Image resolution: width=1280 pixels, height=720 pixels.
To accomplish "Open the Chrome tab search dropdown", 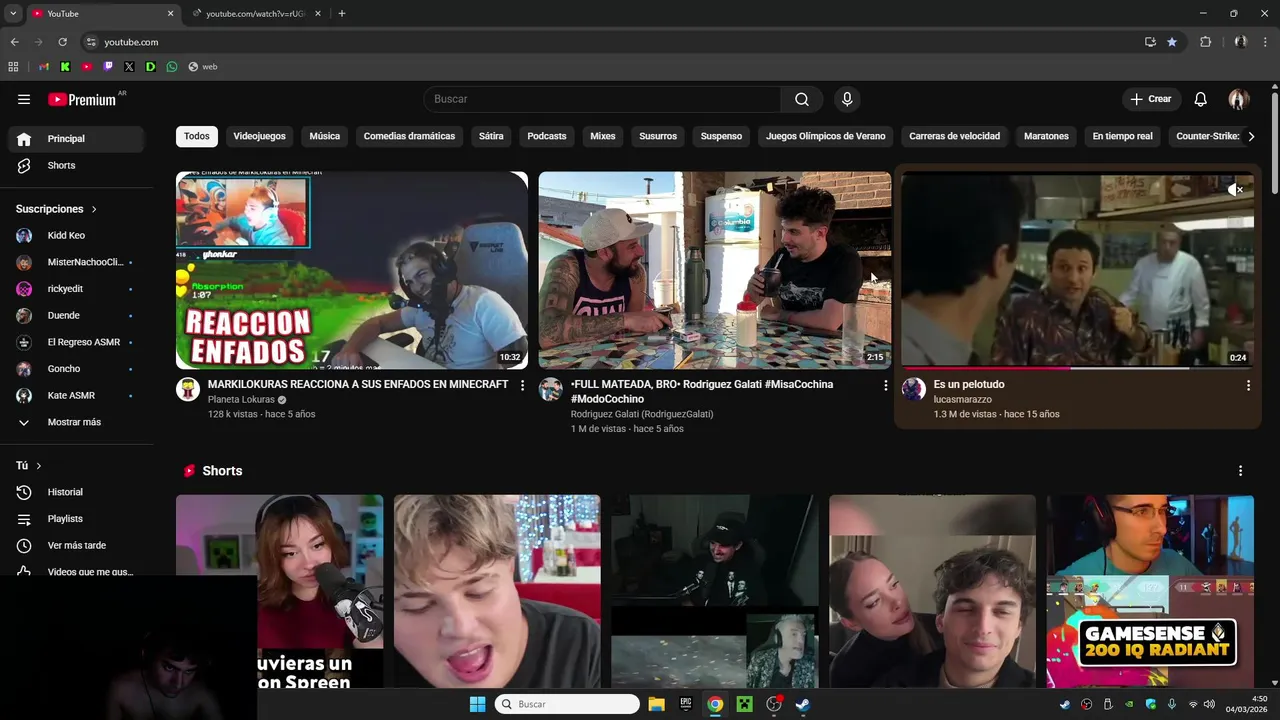I will click(13, 14).
